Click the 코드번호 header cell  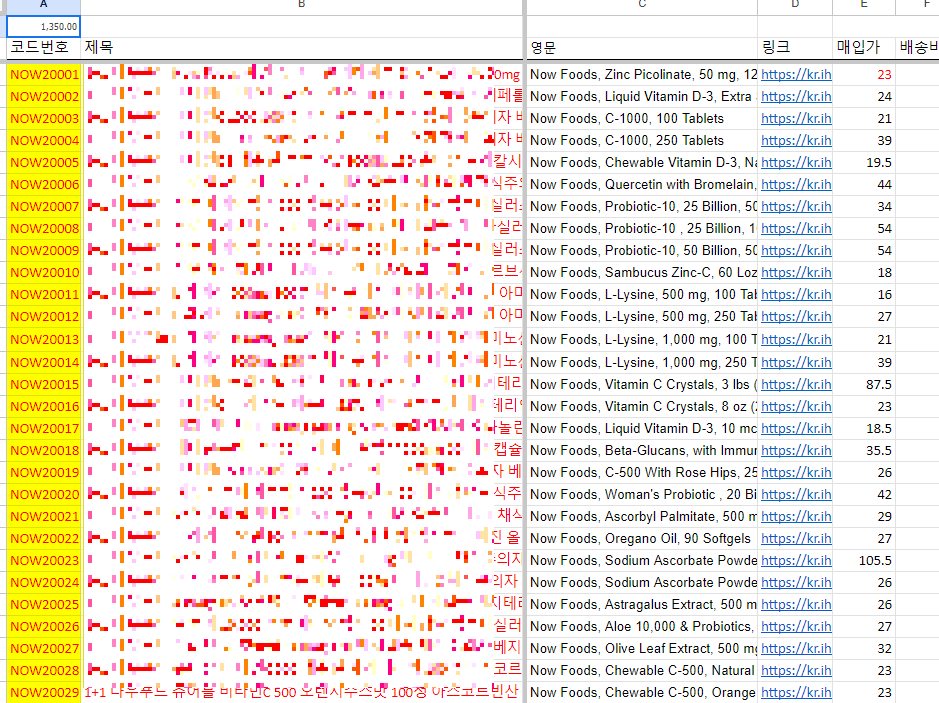pos(43,47)
